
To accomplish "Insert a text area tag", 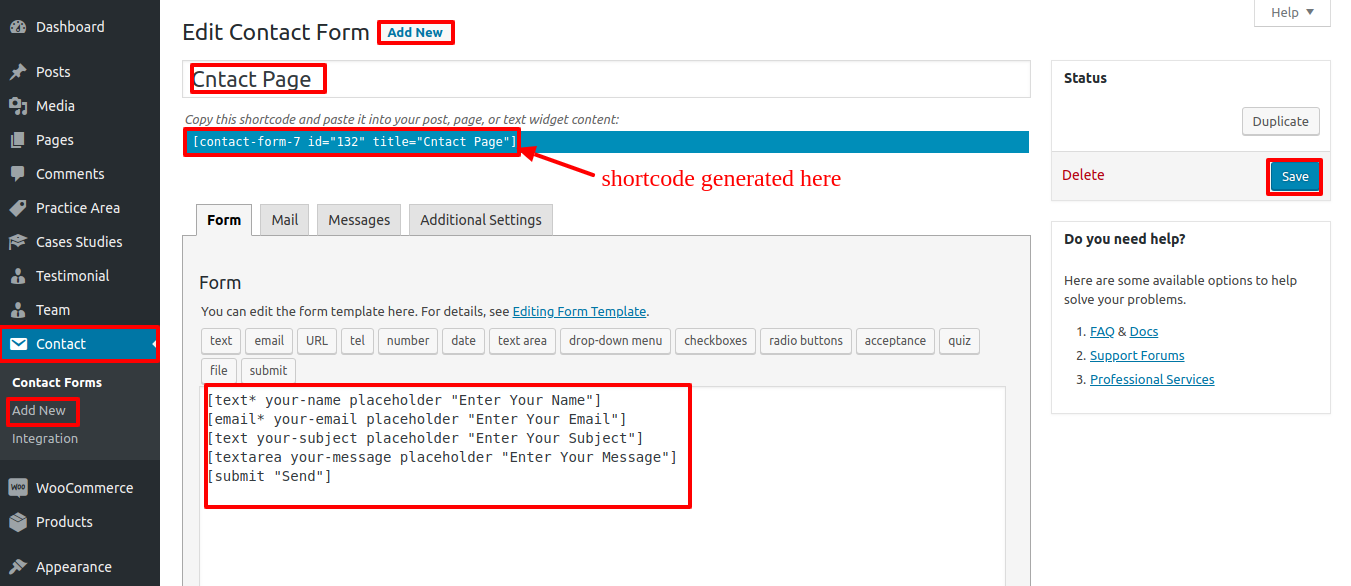I will [x=522, y=340].
